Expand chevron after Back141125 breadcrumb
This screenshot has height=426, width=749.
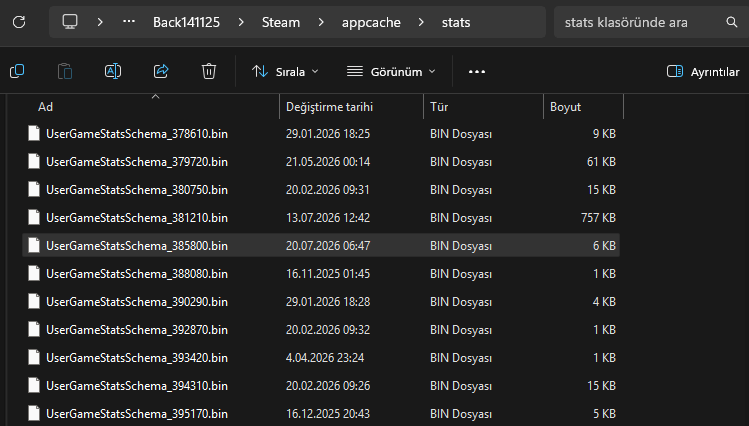click(x=241, y=22)
